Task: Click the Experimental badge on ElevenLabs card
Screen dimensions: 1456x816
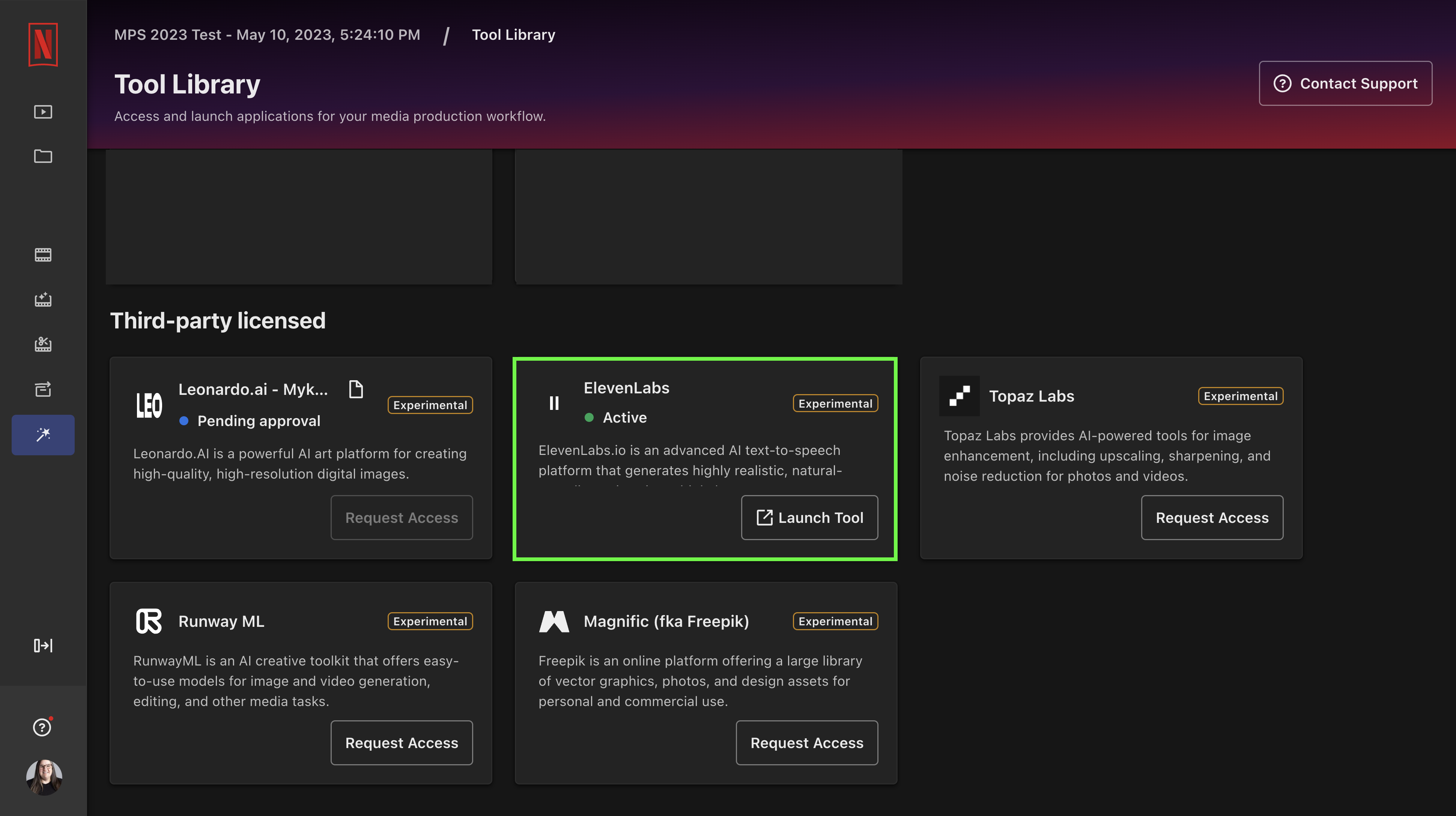Action: [x=835, y=403]
